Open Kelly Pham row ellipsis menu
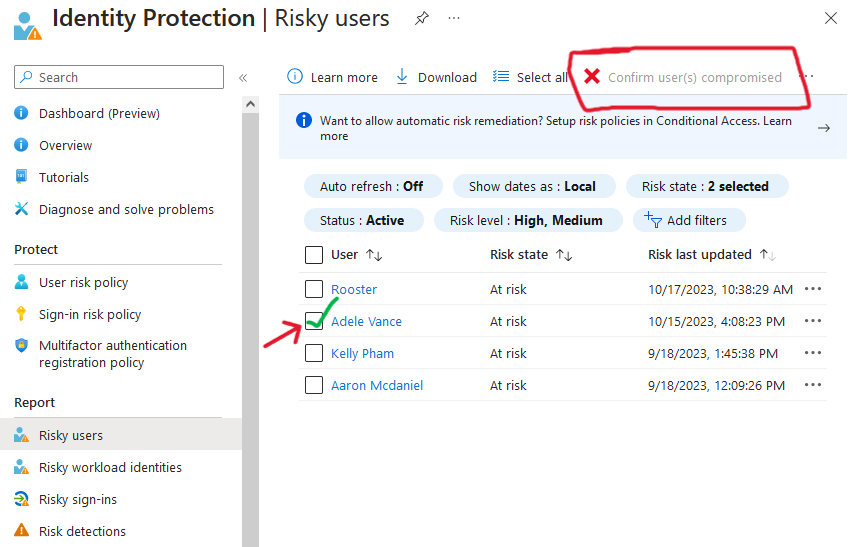 point(812,353)
